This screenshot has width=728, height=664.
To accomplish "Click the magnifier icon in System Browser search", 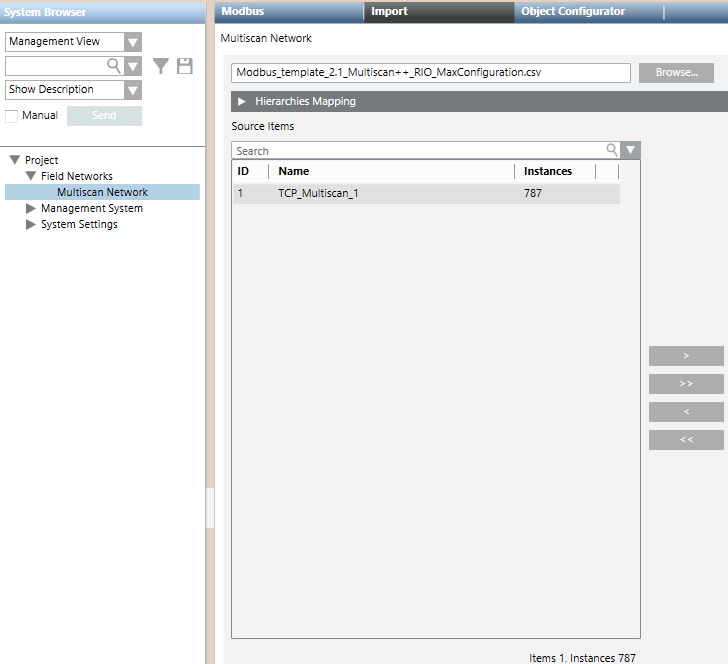I will click(x=114, y=66).
